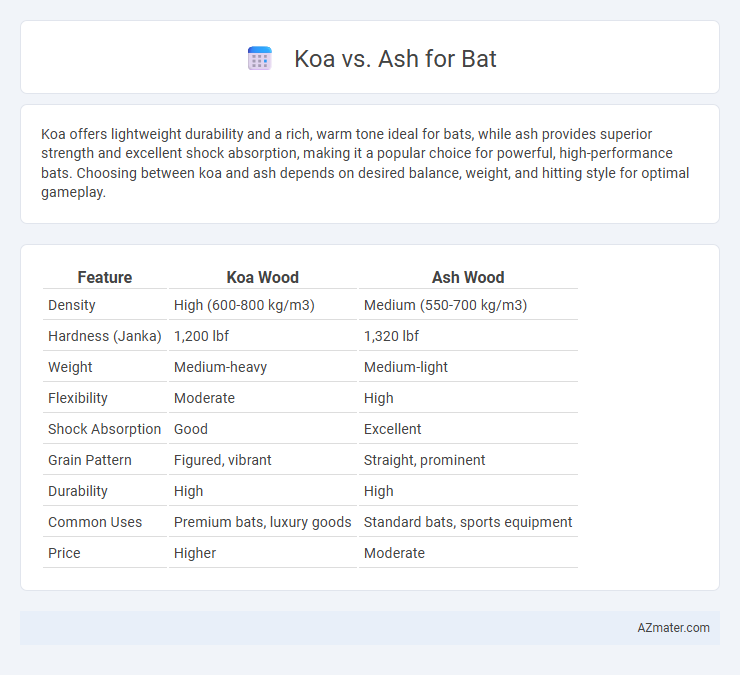The width and height of the screenshot is (740, 675).
Task: Click the 'Koa vs. Ash for Bat' heading
Action: point(395,59)
